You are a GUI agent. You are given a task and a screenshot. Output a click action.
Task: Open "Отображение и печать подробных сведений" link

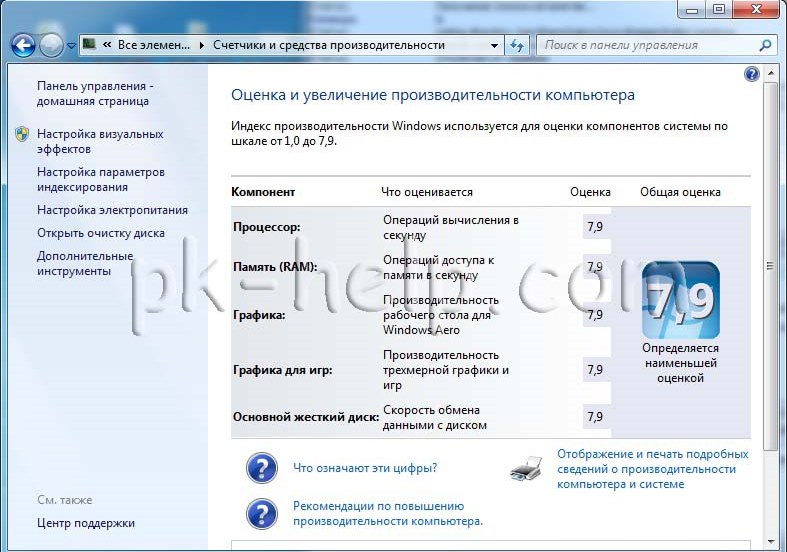point(652,469)
